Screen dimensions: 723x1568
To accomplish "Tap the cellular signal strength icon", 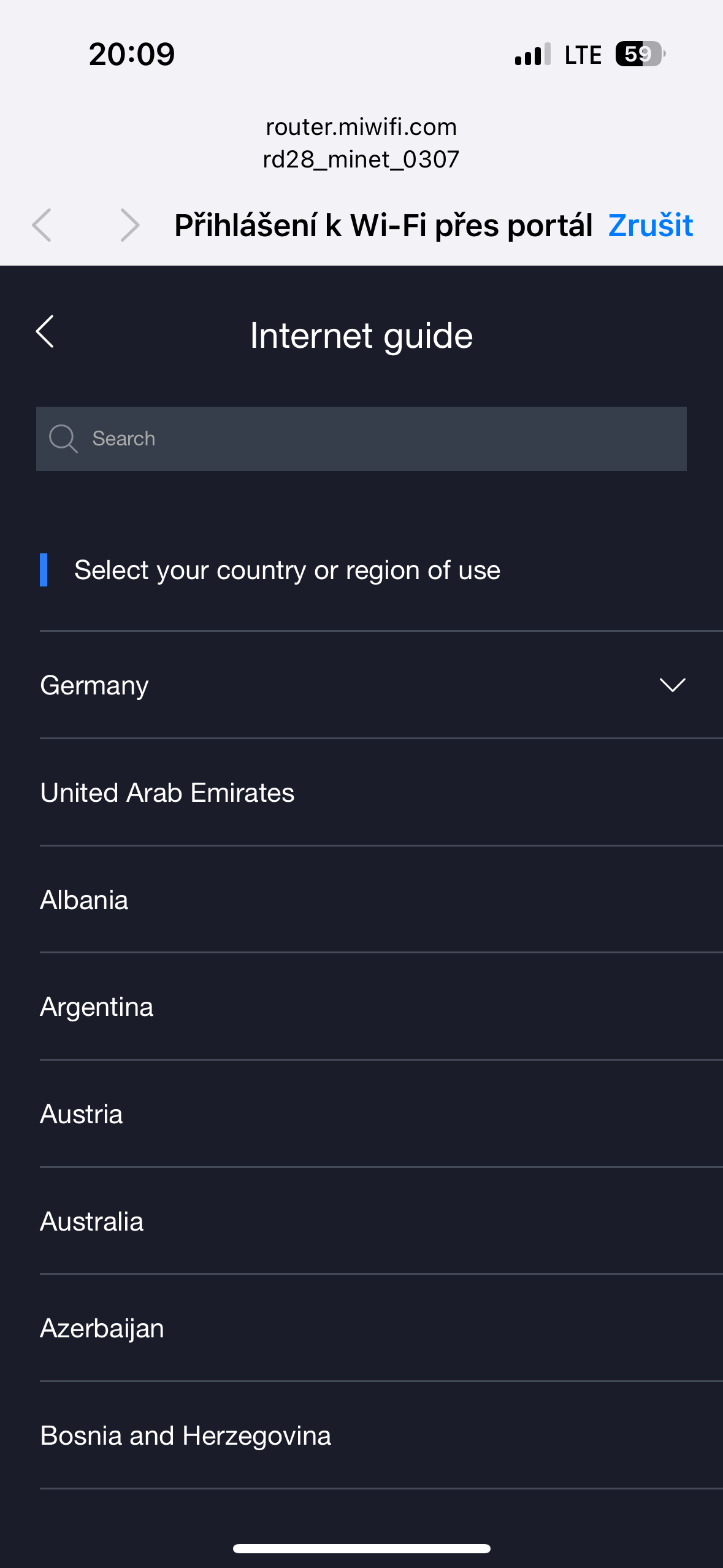I will point(532,55).
